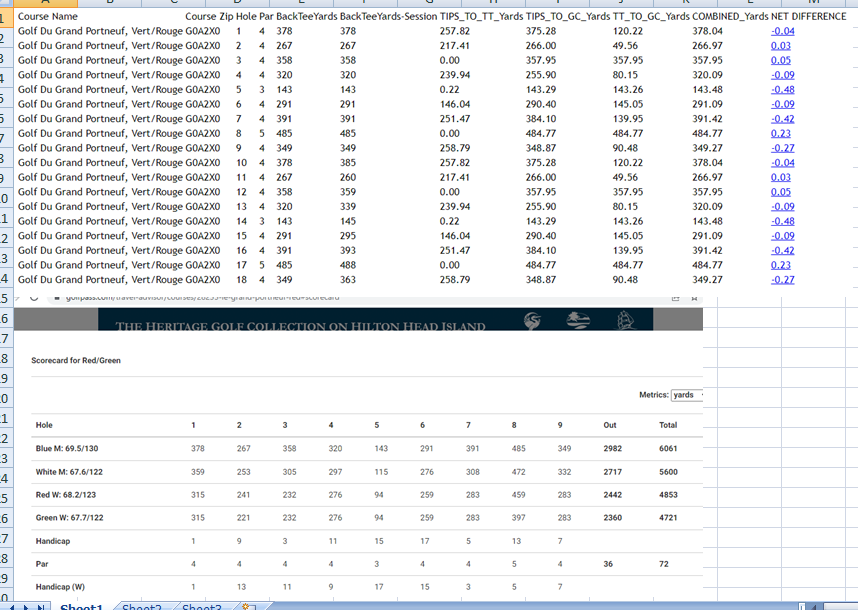Select the 375.28 TIPS_TO_GC cell for hole 10

click(x=541, y=163)
